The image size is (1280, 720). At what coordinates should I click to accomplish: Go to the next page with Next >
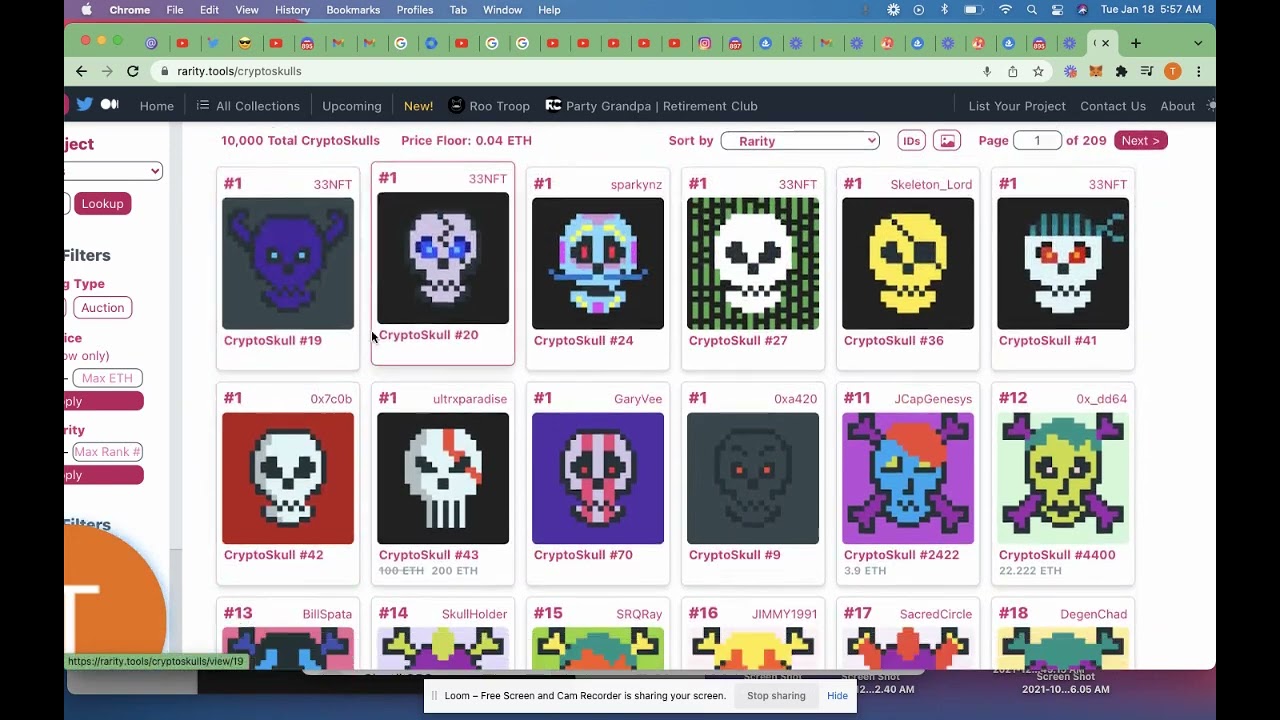1140,141
